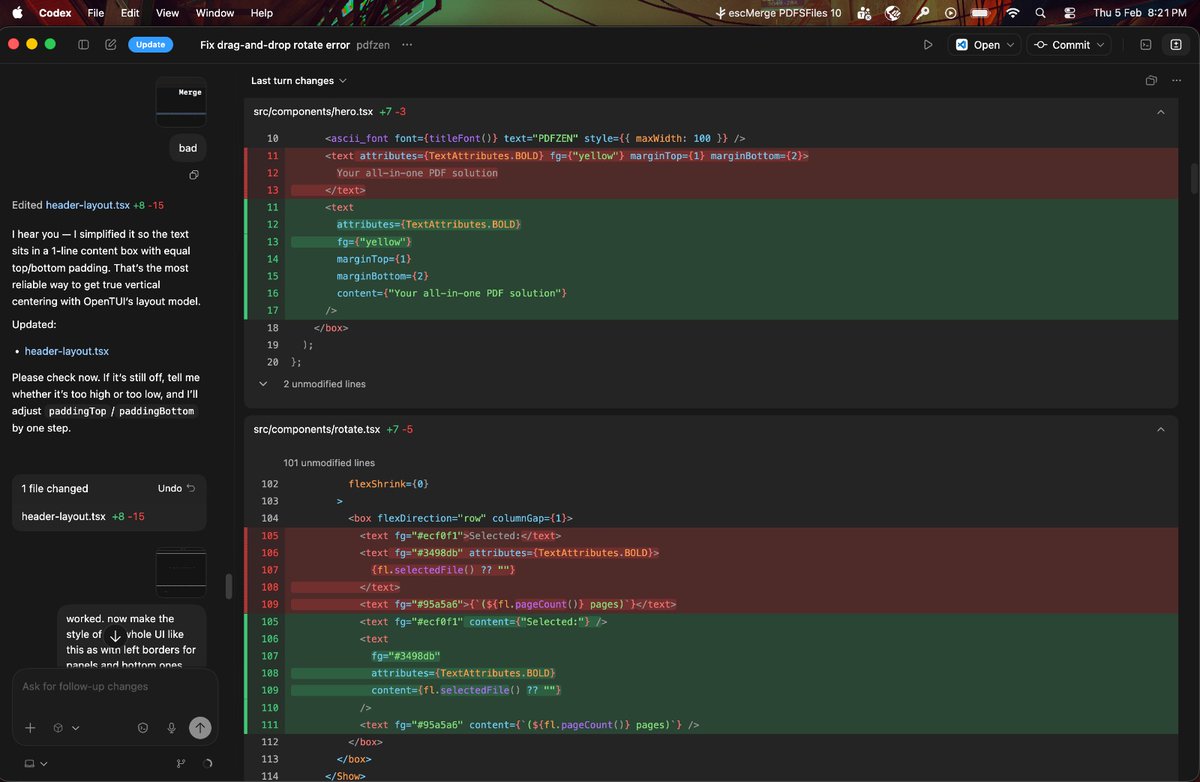
Task: Open the git branch icon
Action: tap(180, 763)
